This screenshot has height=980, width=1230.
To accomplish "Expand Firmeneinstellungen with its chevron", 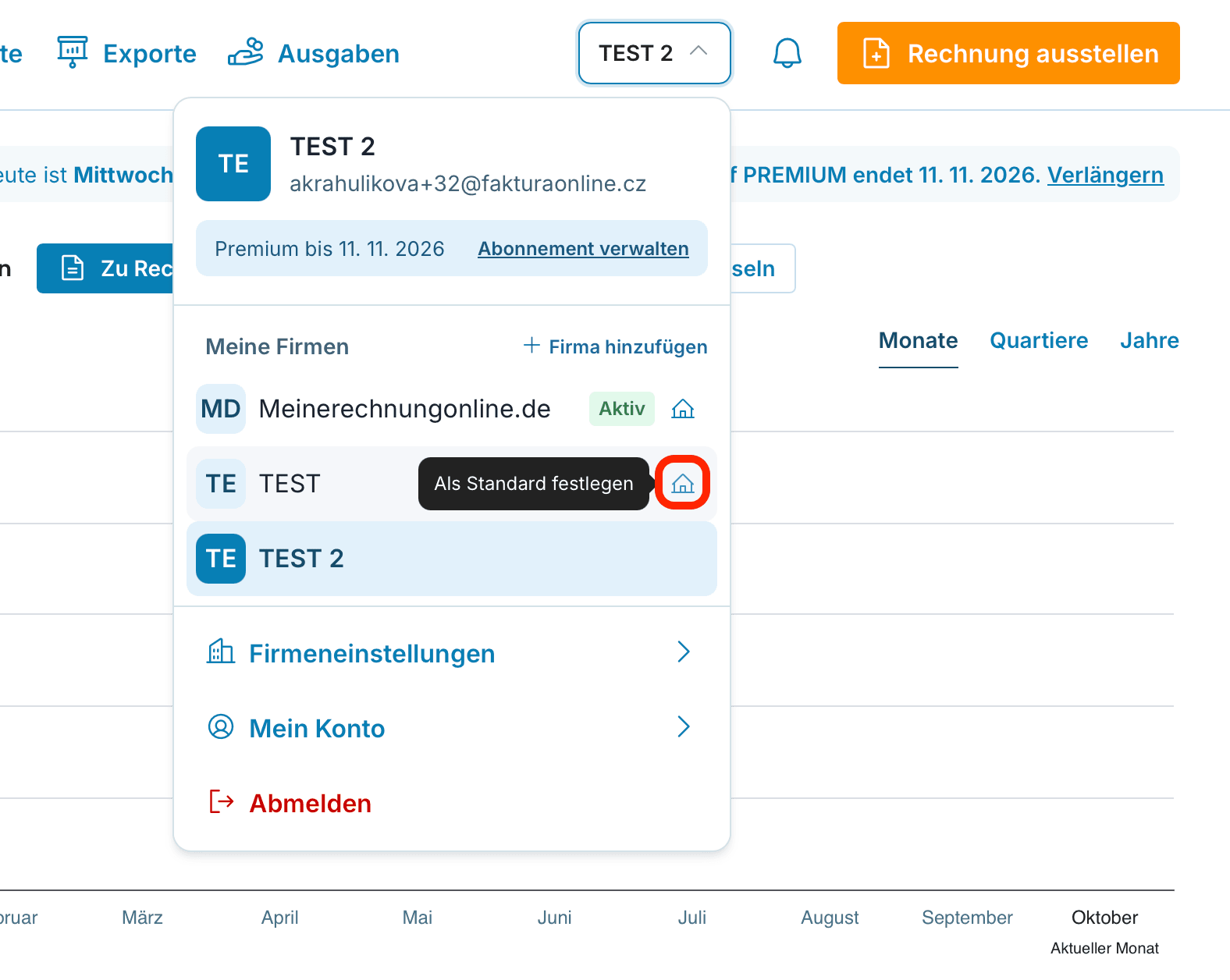I will [x=684, y=652].
